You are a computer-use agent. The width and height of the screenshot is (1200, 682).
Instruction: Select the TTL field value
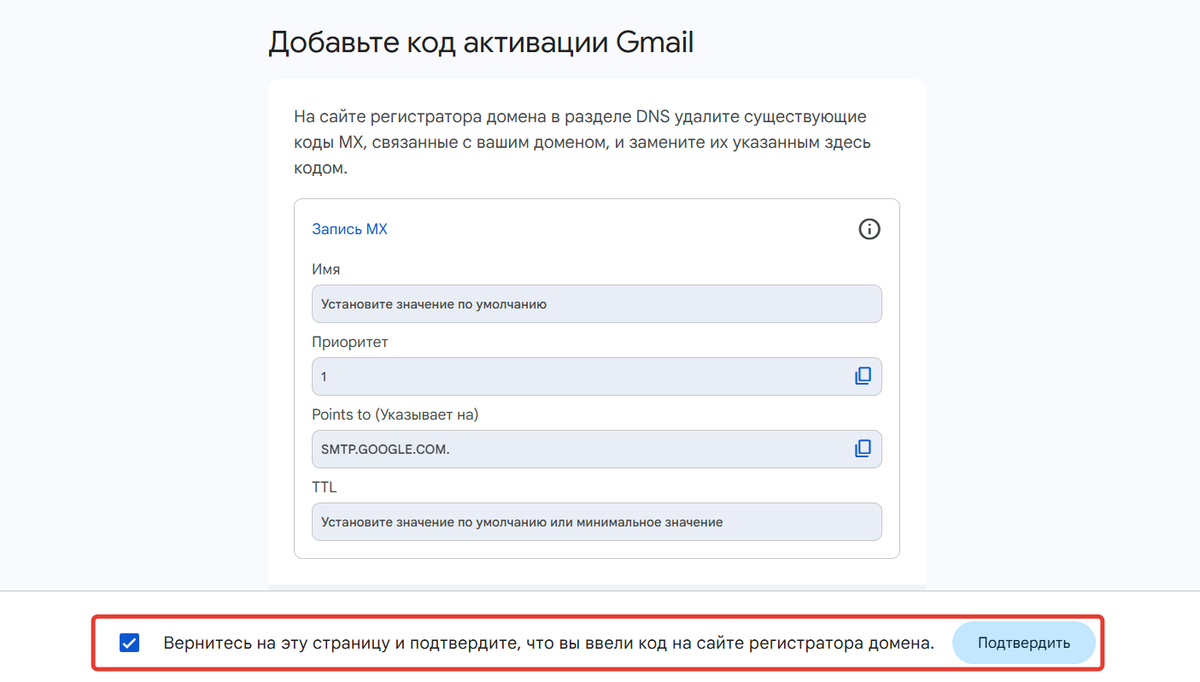597,521
